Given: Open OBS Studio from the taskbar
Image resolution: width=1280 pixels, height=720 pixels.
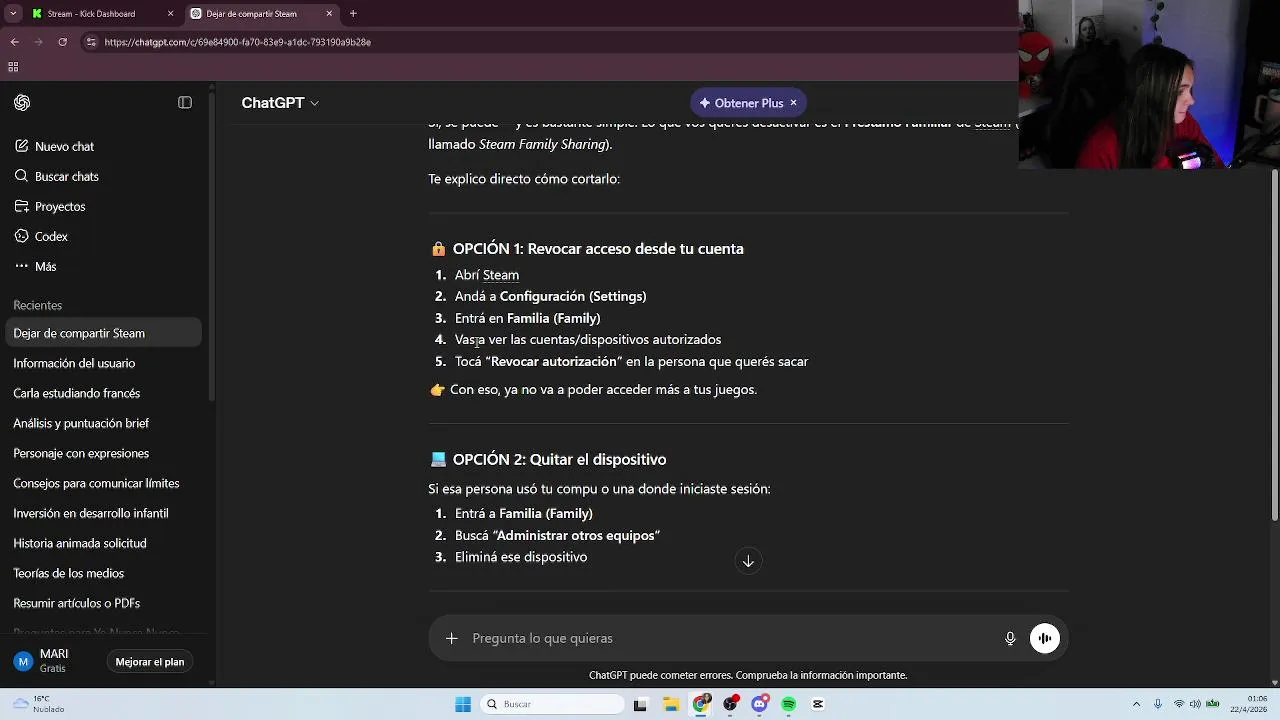Looking at the screenshot, I should [x=731, y=704].
